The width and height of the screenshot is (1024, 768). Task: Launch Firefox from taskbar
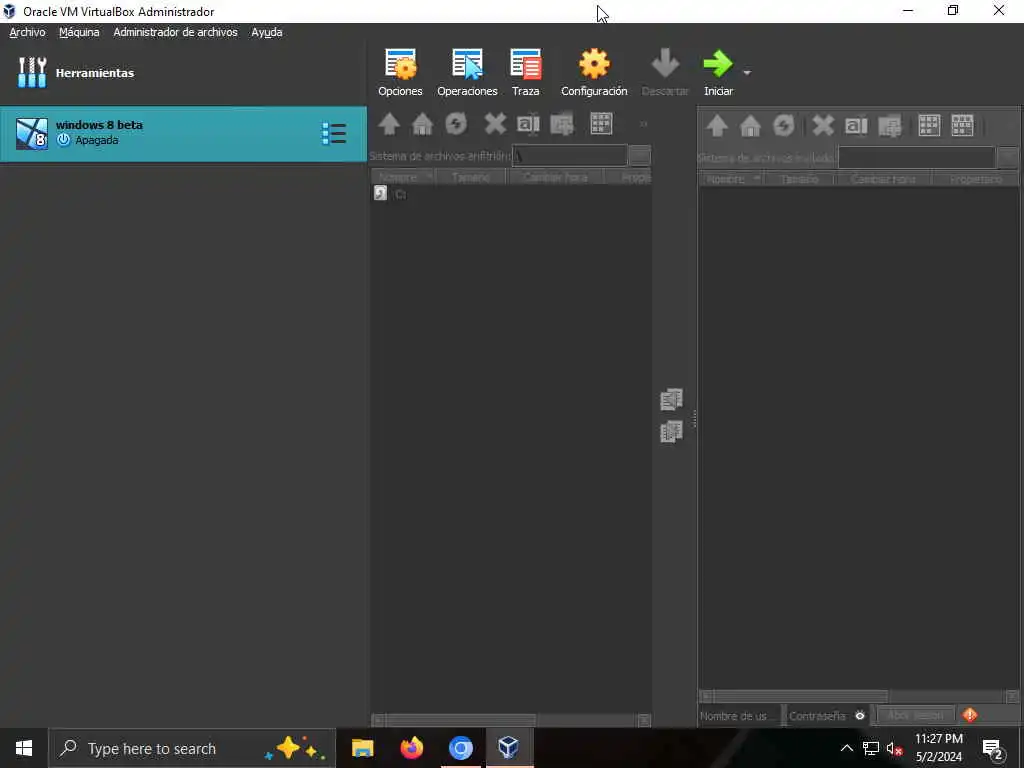pos(411,748)
